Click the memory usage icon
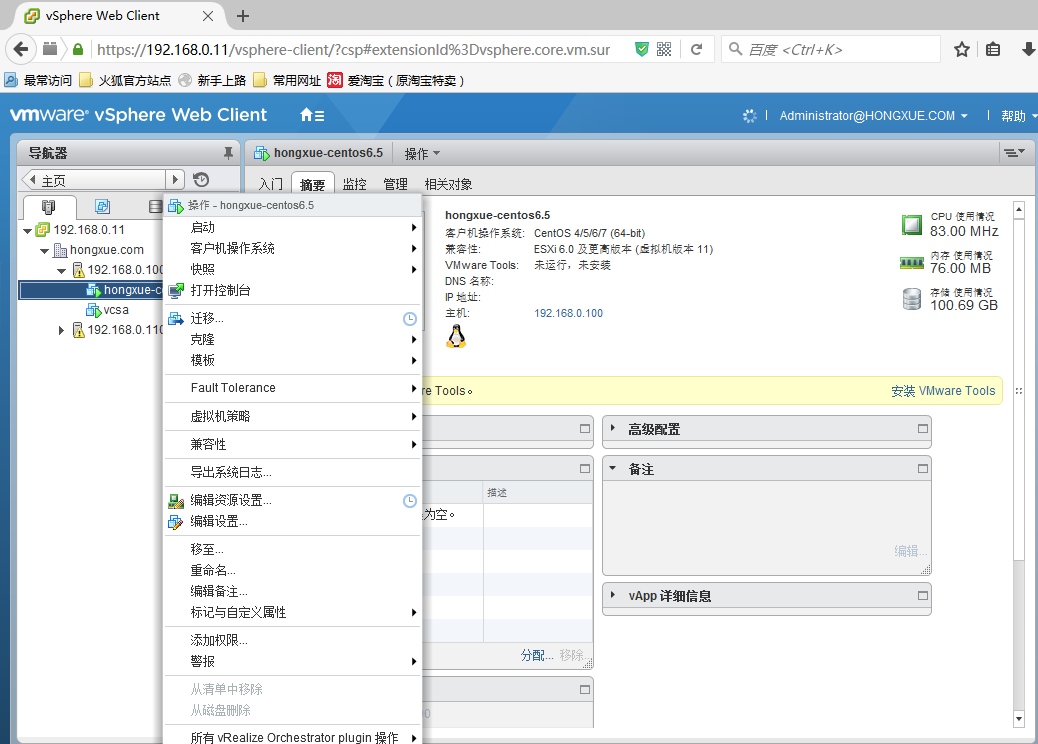Viewport: 1038px width, 744px height. click(x=912, y=263)
